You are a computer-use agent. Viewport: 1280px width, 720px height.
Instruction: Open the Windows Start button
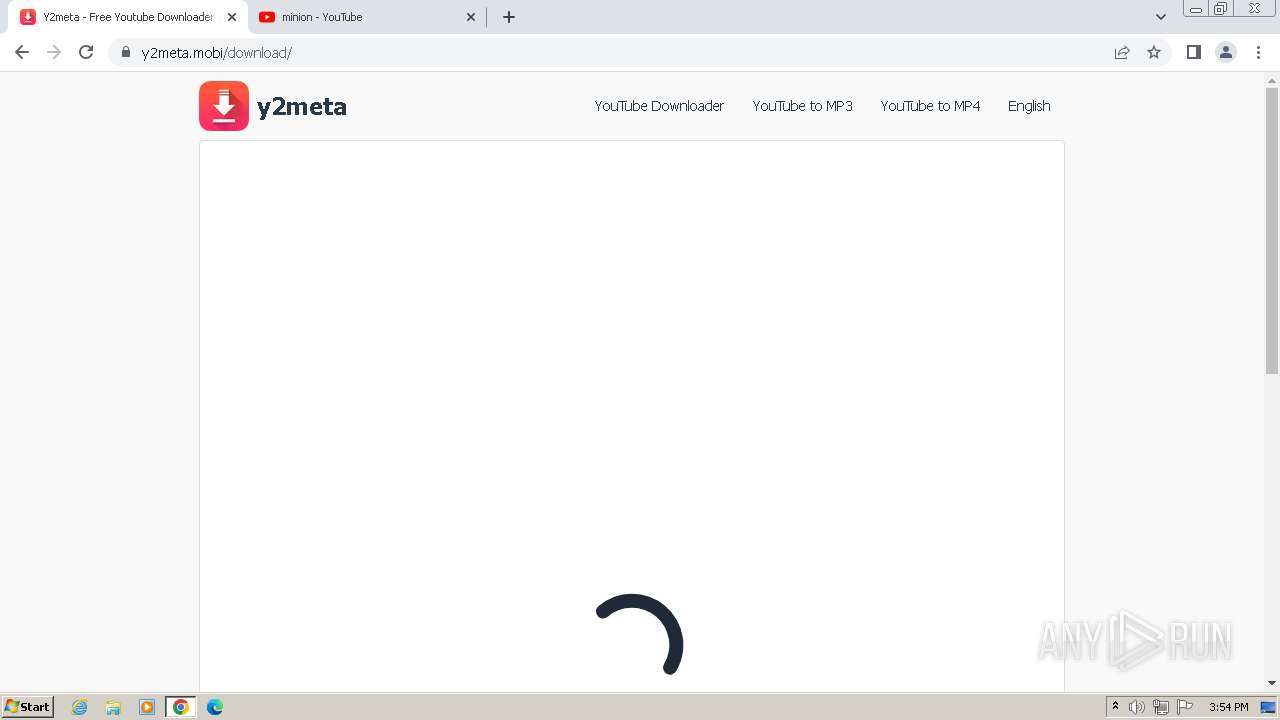click(28, 707)
